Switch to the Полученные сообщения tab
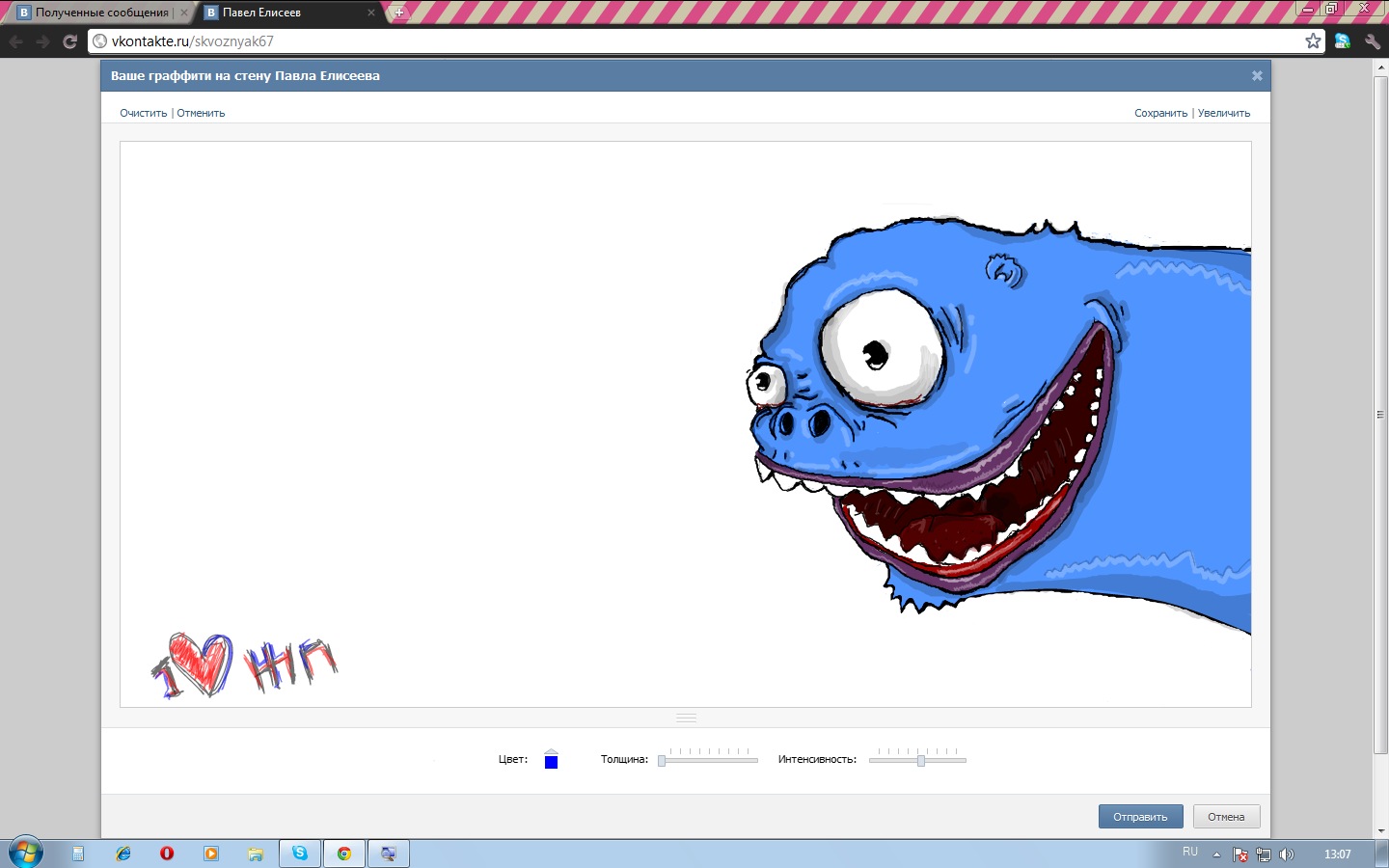The image size is (1389, 868). [x=101, y=13]
